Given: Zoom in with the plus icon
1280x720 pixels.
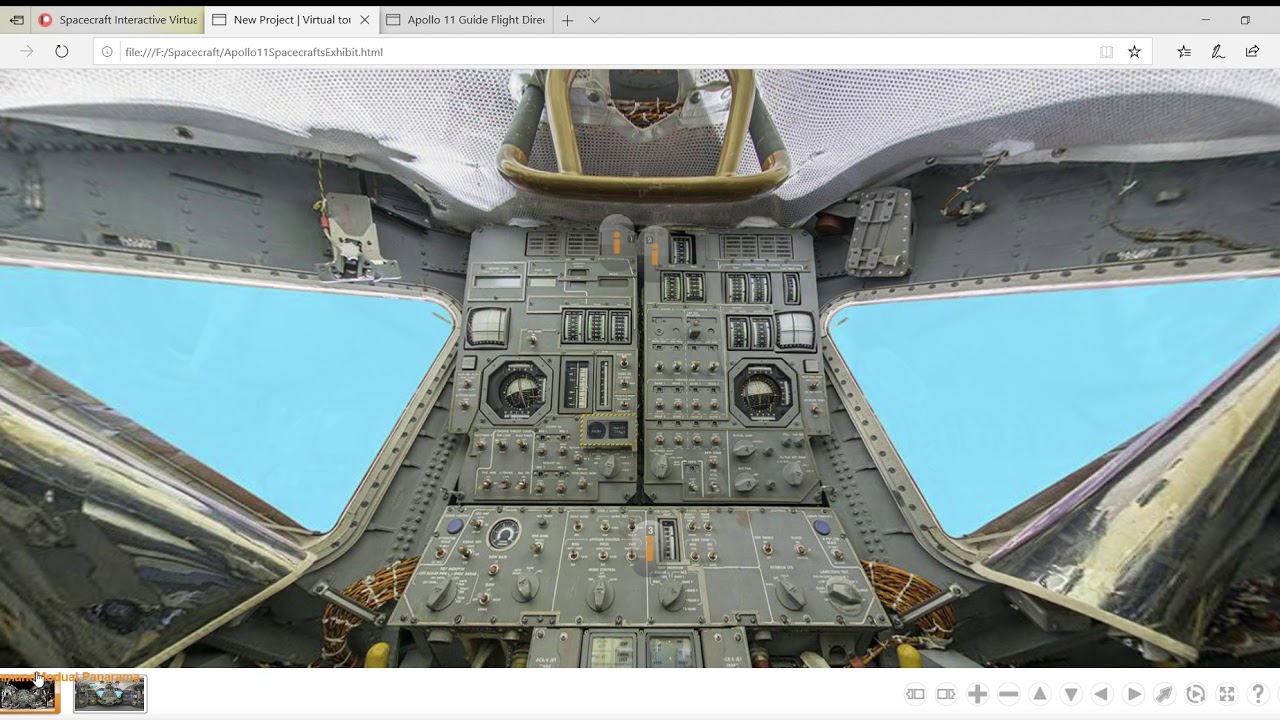Looking at the screenshot, I should [x=977, y=694].
